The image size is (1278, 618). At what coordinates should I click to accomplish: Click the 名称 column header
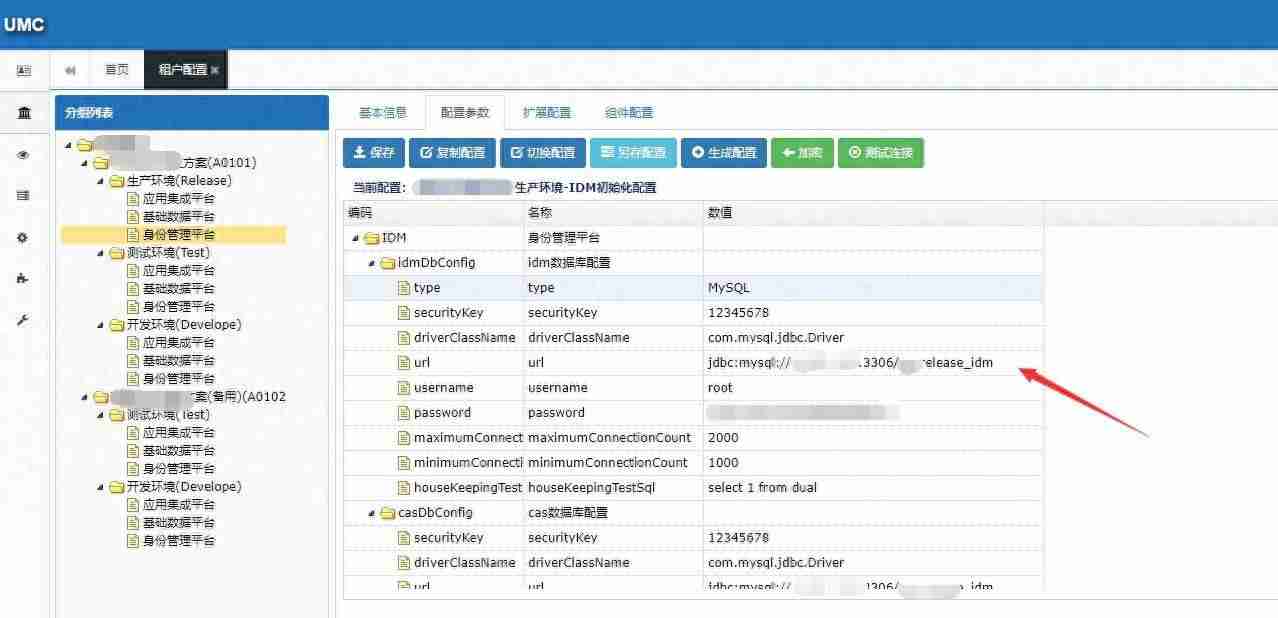tap(613, 213)
